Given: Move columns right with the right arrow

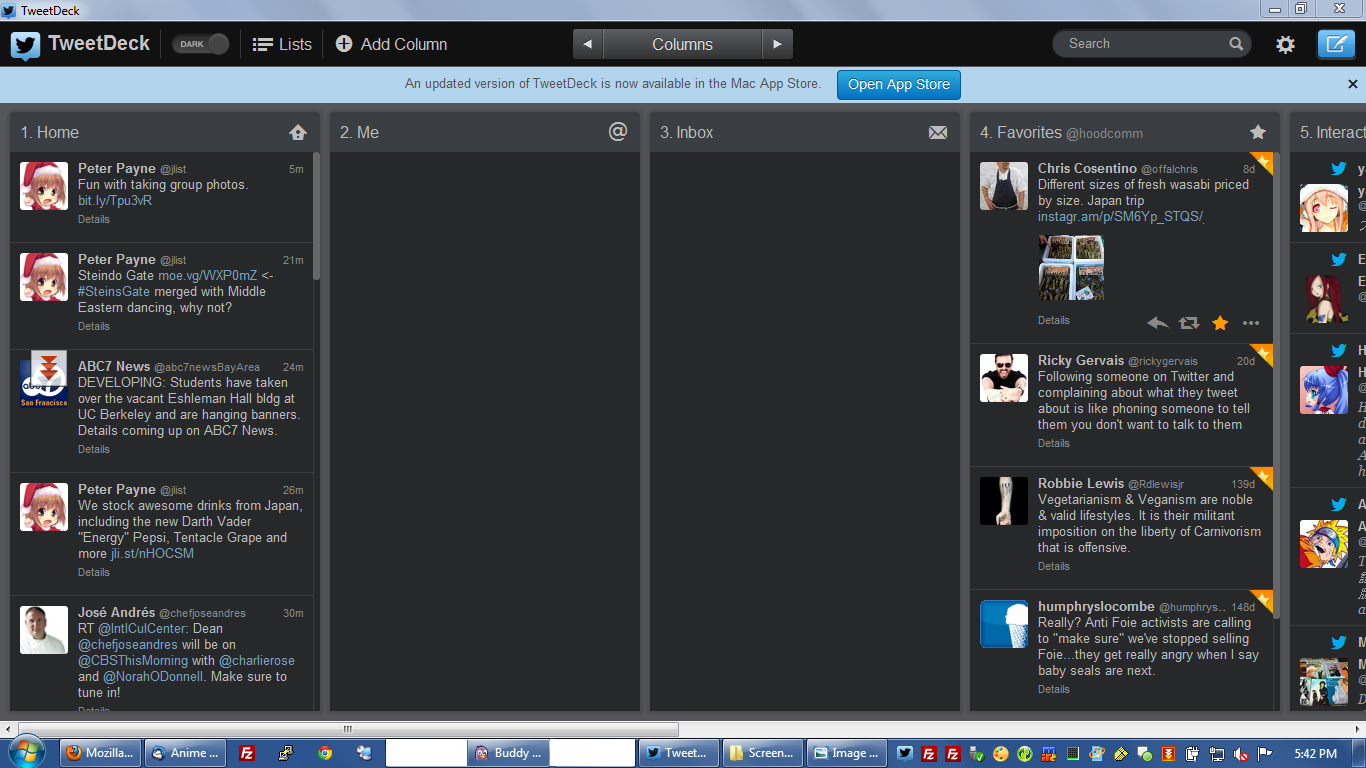Looking at the screenshot, I should tap(777, 44).
